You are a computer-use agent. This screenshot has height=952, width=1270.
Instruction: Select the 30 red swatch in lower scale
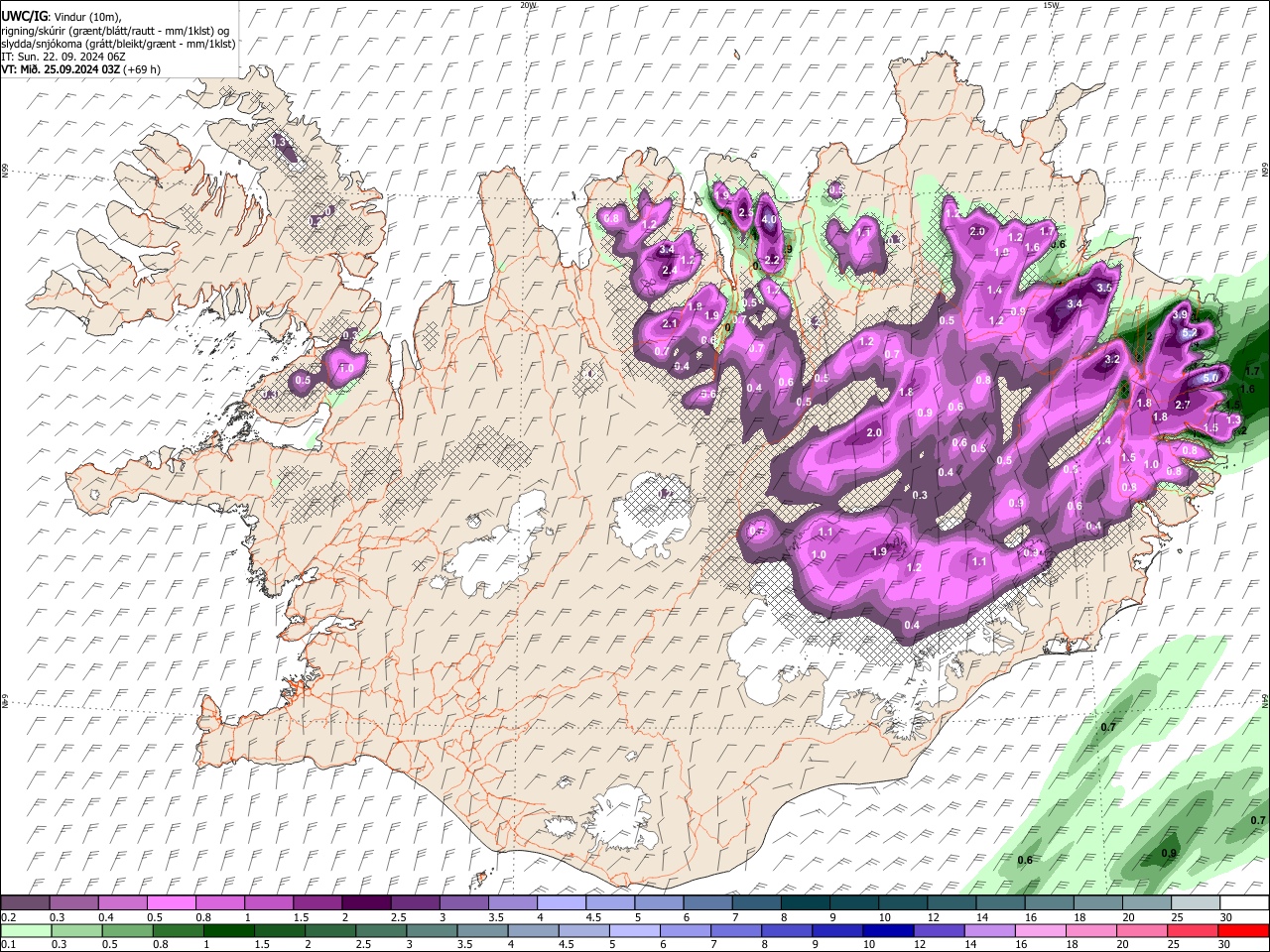point(1244,930)
